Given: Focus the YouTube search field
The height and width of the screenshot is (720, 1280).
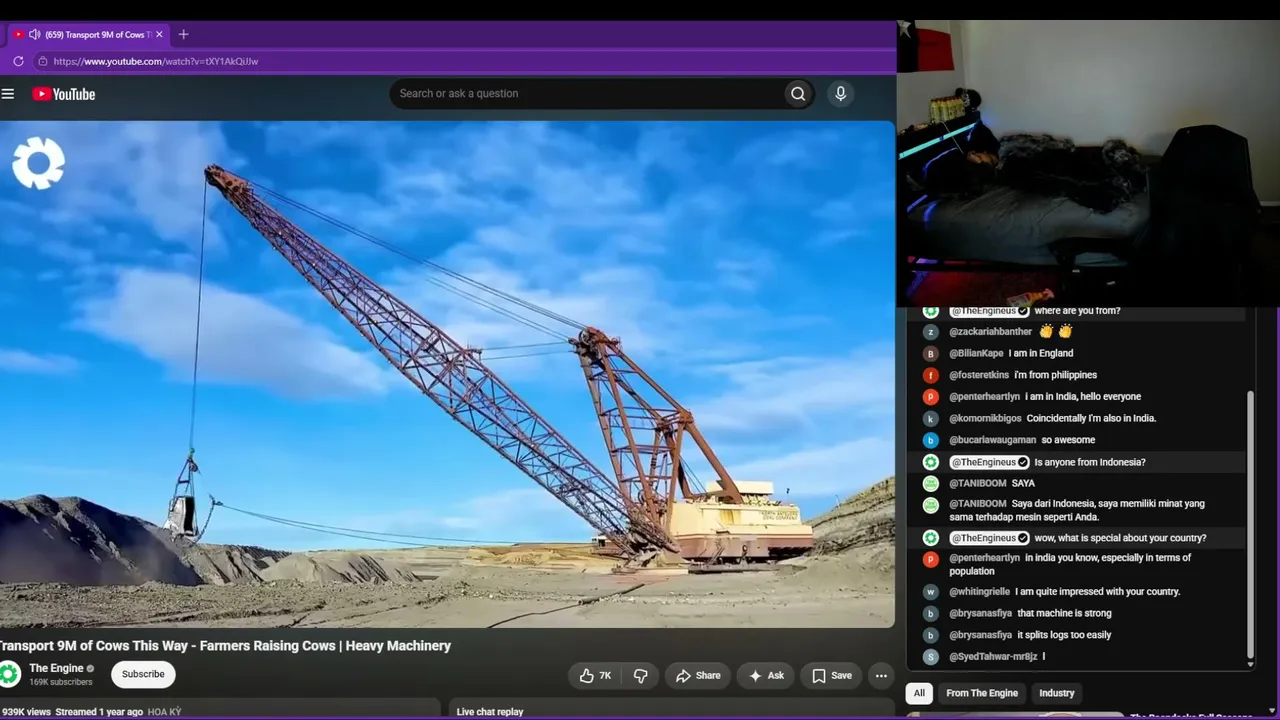Looking at the screenshot, I should [587, 94].
